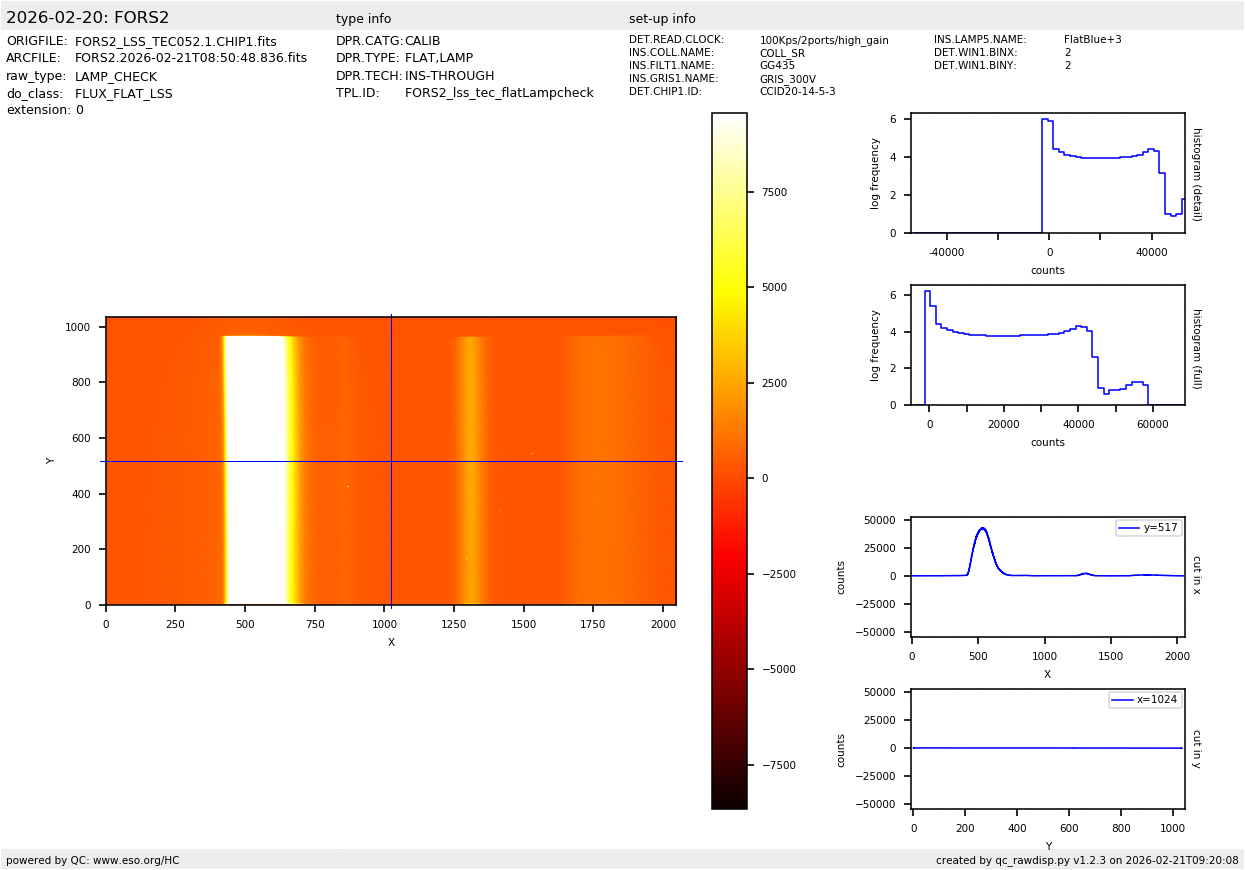Click the lamp name FlatBlue+3
The height and width of the screenshot is (870, 1245).
1092,40
